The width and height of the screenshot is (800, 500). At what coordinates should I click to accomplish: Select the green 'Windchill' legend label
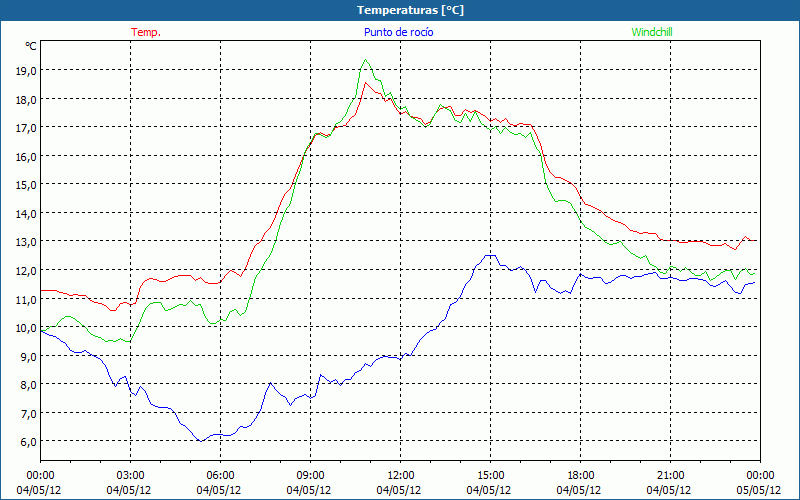652,32
